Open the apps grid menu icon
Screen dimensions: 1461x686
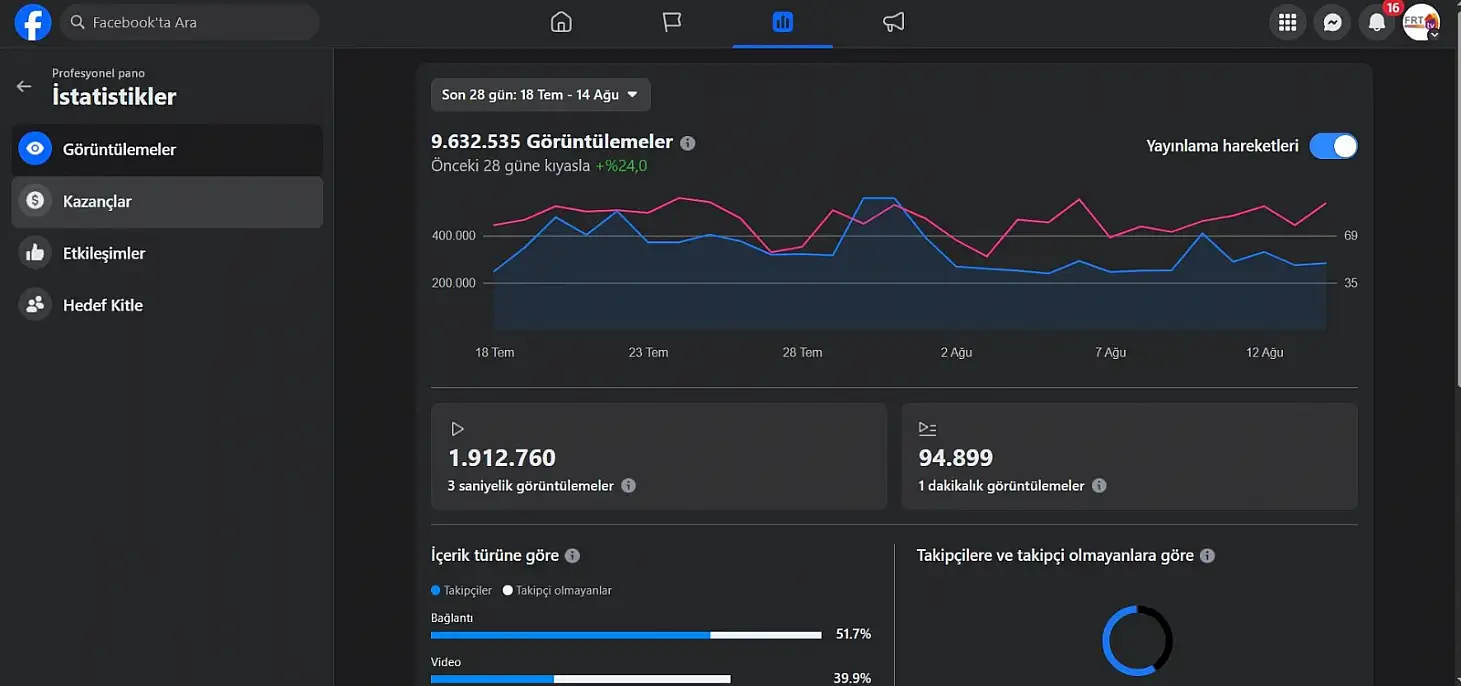tap(1287, 22)
